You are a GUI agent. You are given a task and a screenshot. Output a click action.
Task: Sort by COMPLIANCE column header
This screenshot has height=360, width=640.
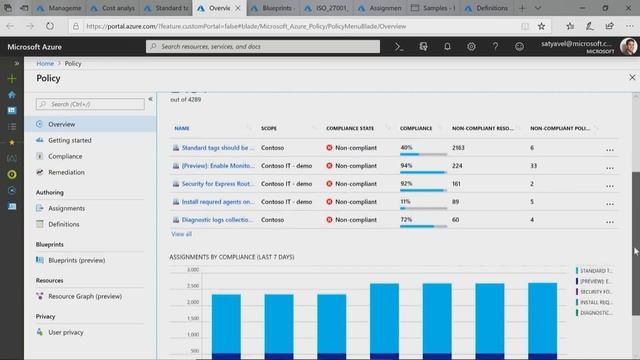point(416,128)
